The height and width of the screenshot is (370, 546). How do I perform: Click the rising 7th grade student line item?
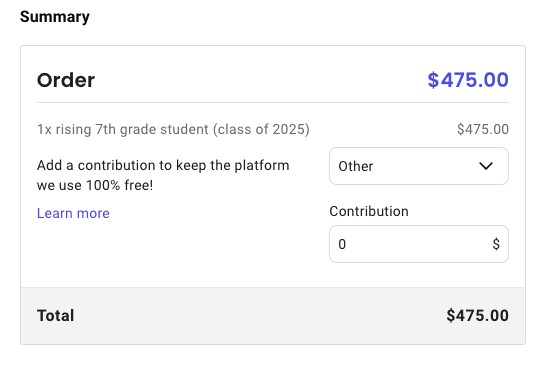tap(173, 129)
